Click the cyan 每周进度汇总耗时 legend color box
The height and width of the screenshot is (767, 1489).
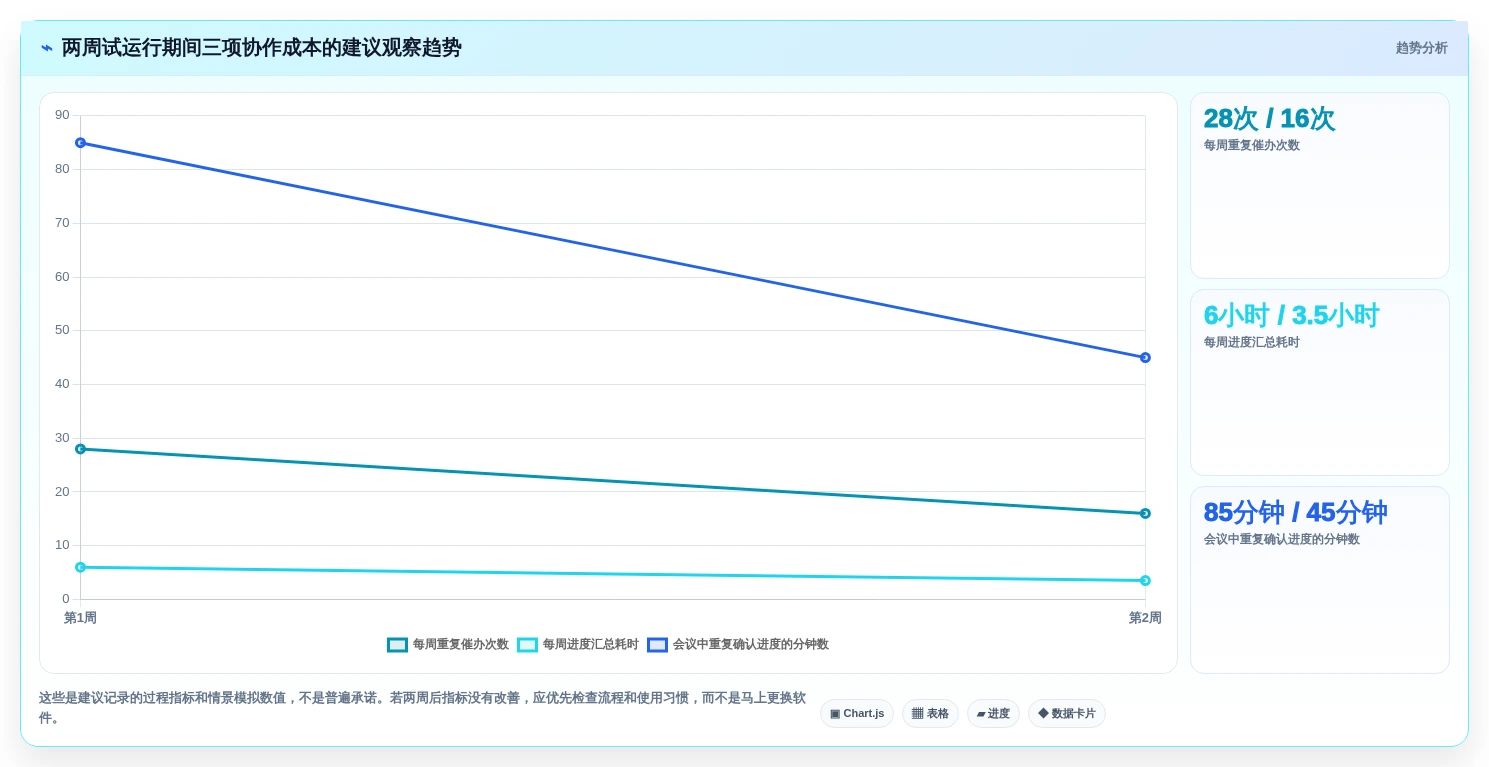pos(527,645)
